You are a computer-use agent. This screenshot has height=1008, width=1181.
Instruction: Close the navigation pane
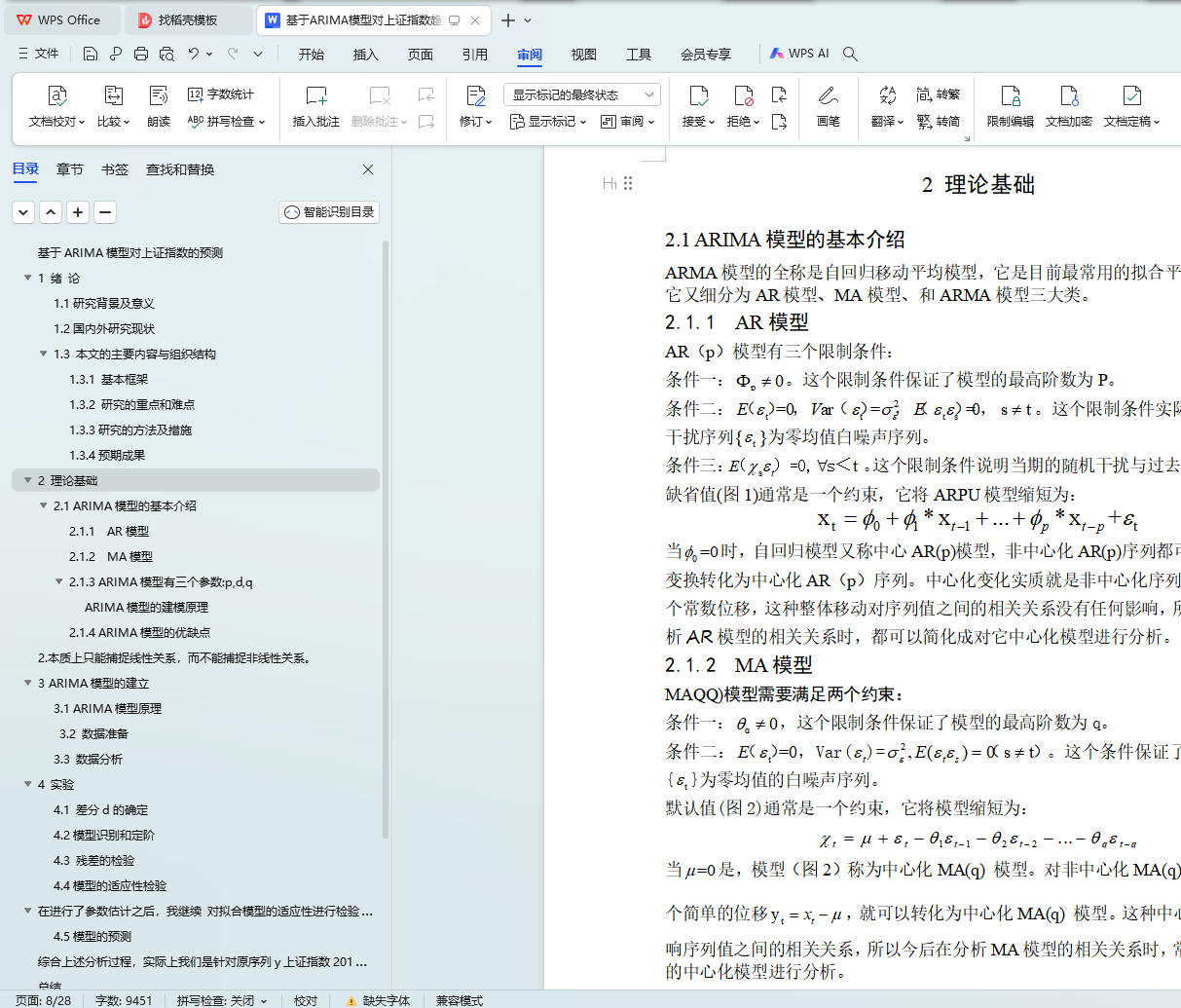(368, 169)
